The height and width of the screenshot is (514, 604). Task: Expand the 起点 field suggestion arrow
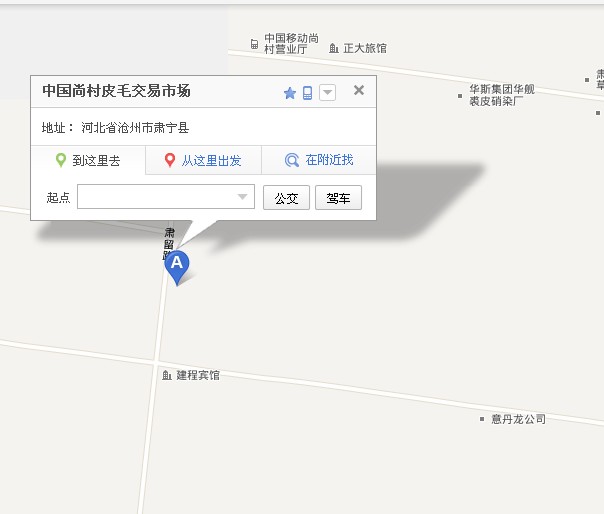coord(242,197)
